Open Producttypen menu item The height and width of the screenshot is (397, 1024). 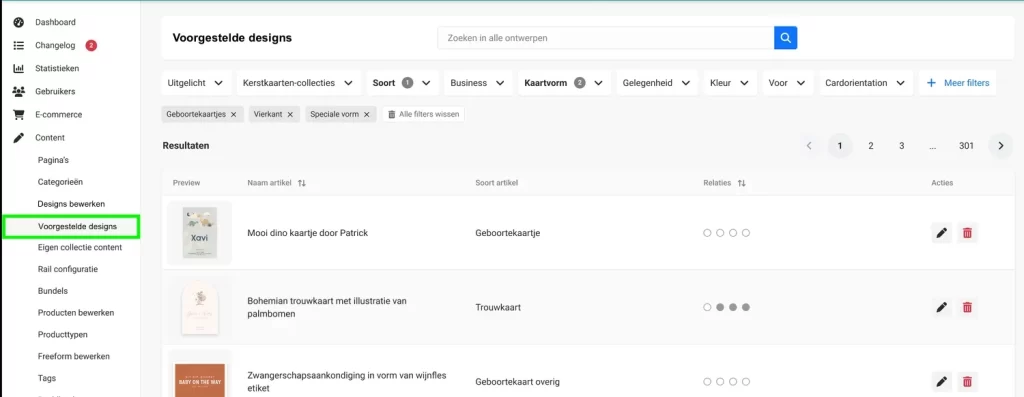click(x=63, y=335)
